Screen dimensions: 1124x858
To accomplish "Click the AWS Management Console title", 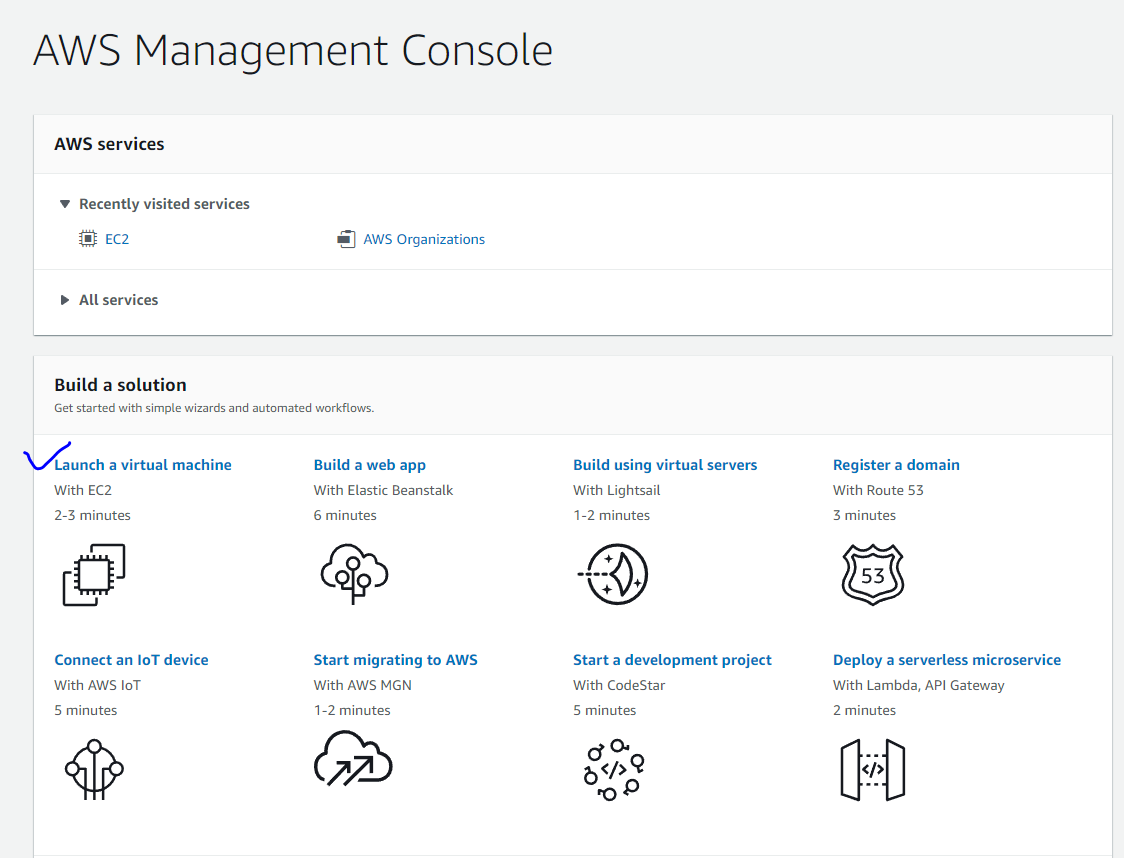I will tap(292, 51).
